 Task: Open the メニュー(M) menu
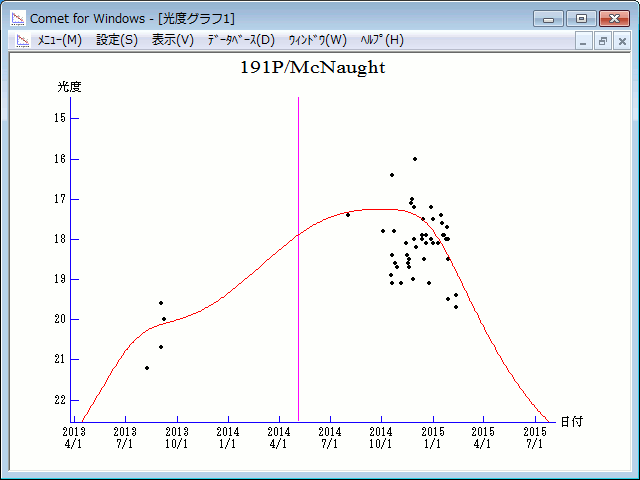(59, 40)
